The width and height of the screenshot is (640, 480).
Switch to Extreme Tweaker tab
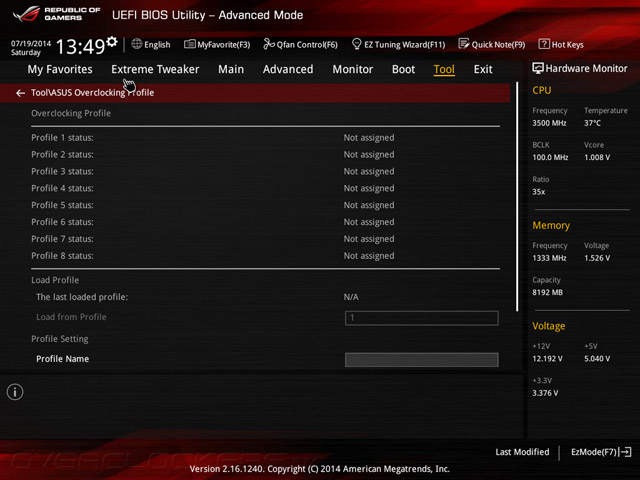click(155, 69)
